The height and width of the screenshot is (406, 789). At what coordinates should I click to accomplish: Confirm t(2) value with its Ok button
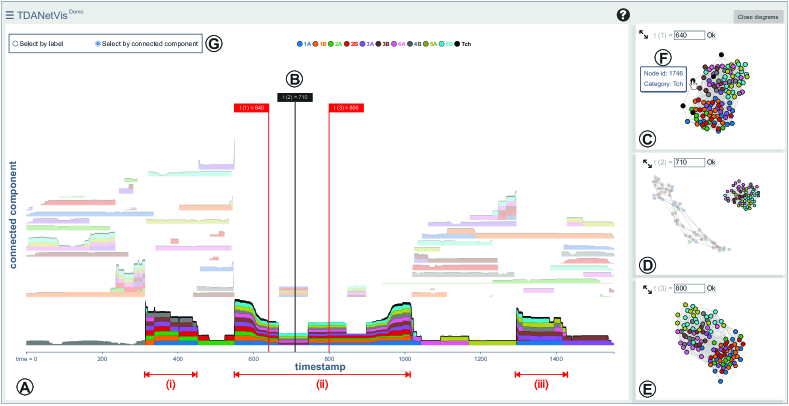711,163
